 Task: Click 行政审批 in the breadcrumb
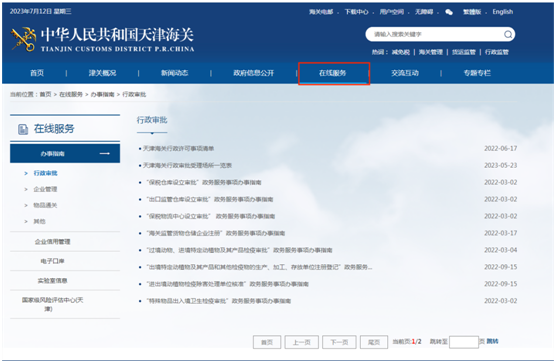(x=134, y=94)
